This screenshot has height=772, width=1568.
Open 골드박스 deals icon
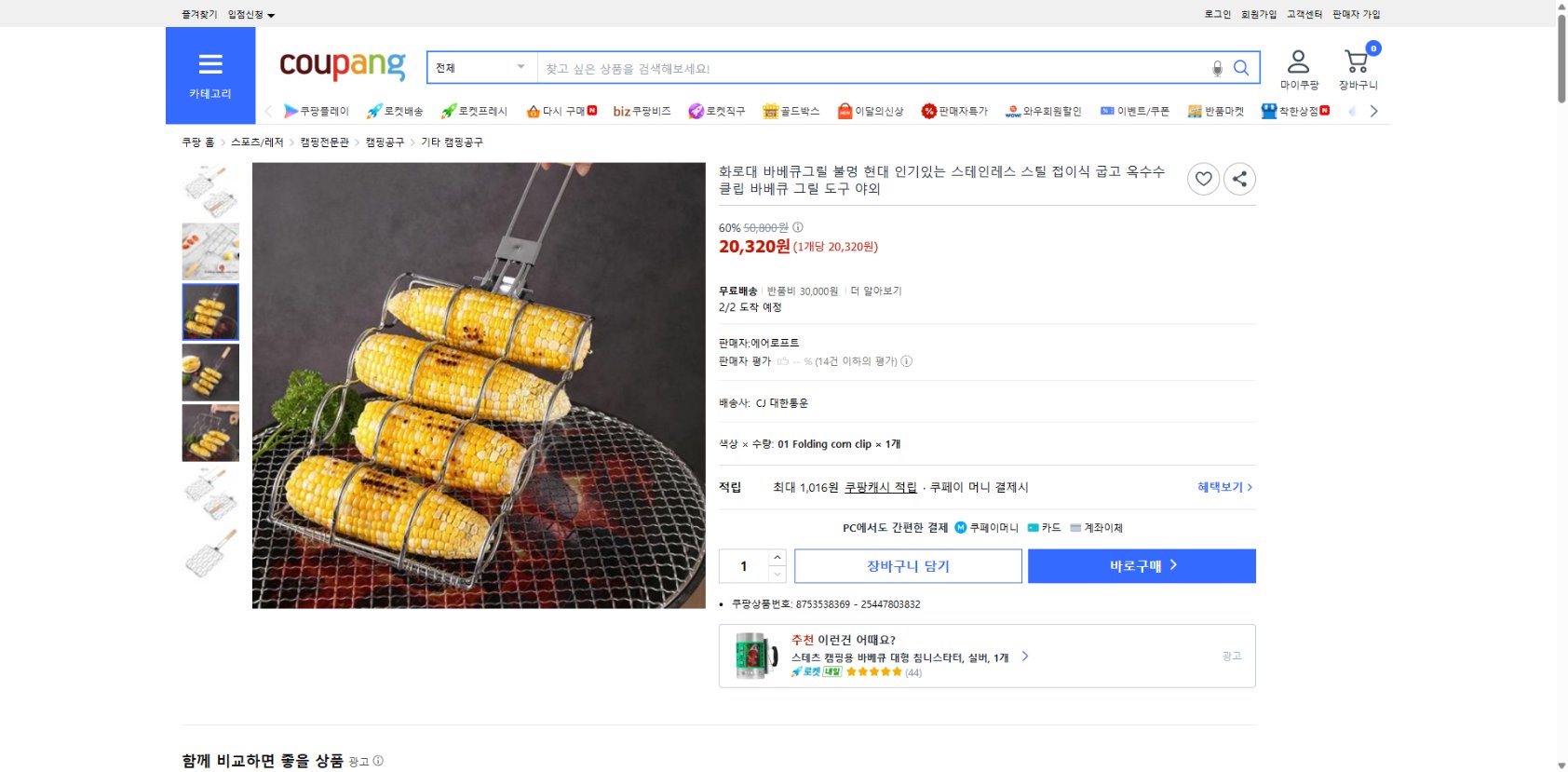[769, 110]
